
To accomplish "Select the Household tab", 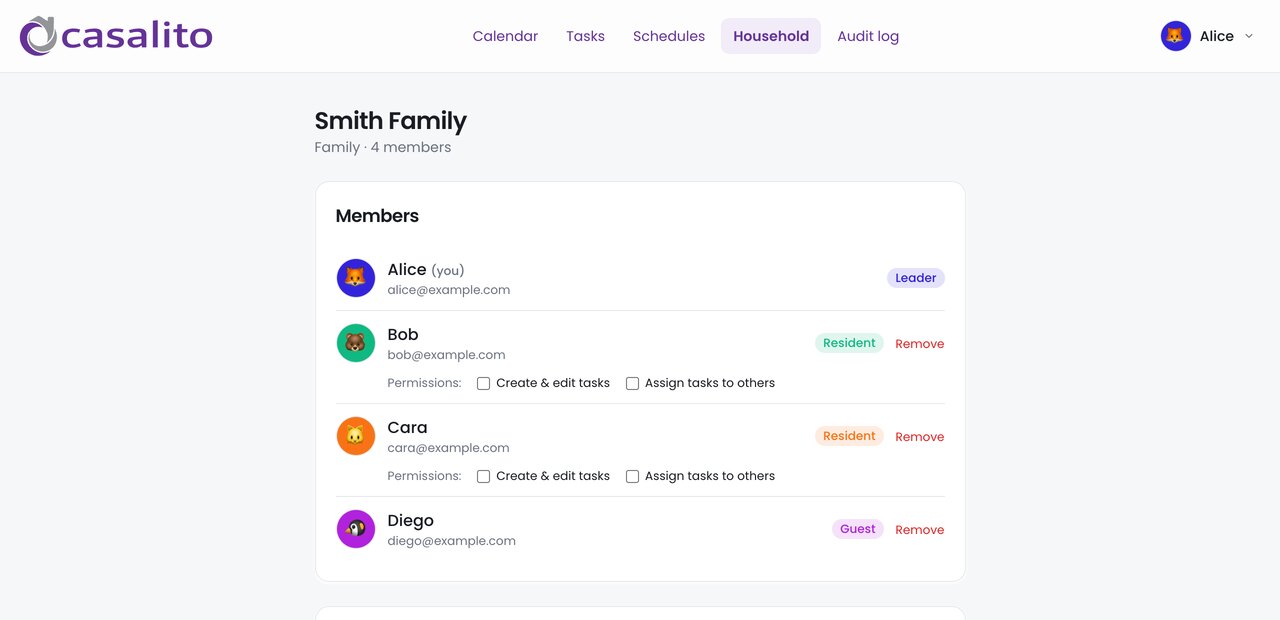I will [771, 36].
